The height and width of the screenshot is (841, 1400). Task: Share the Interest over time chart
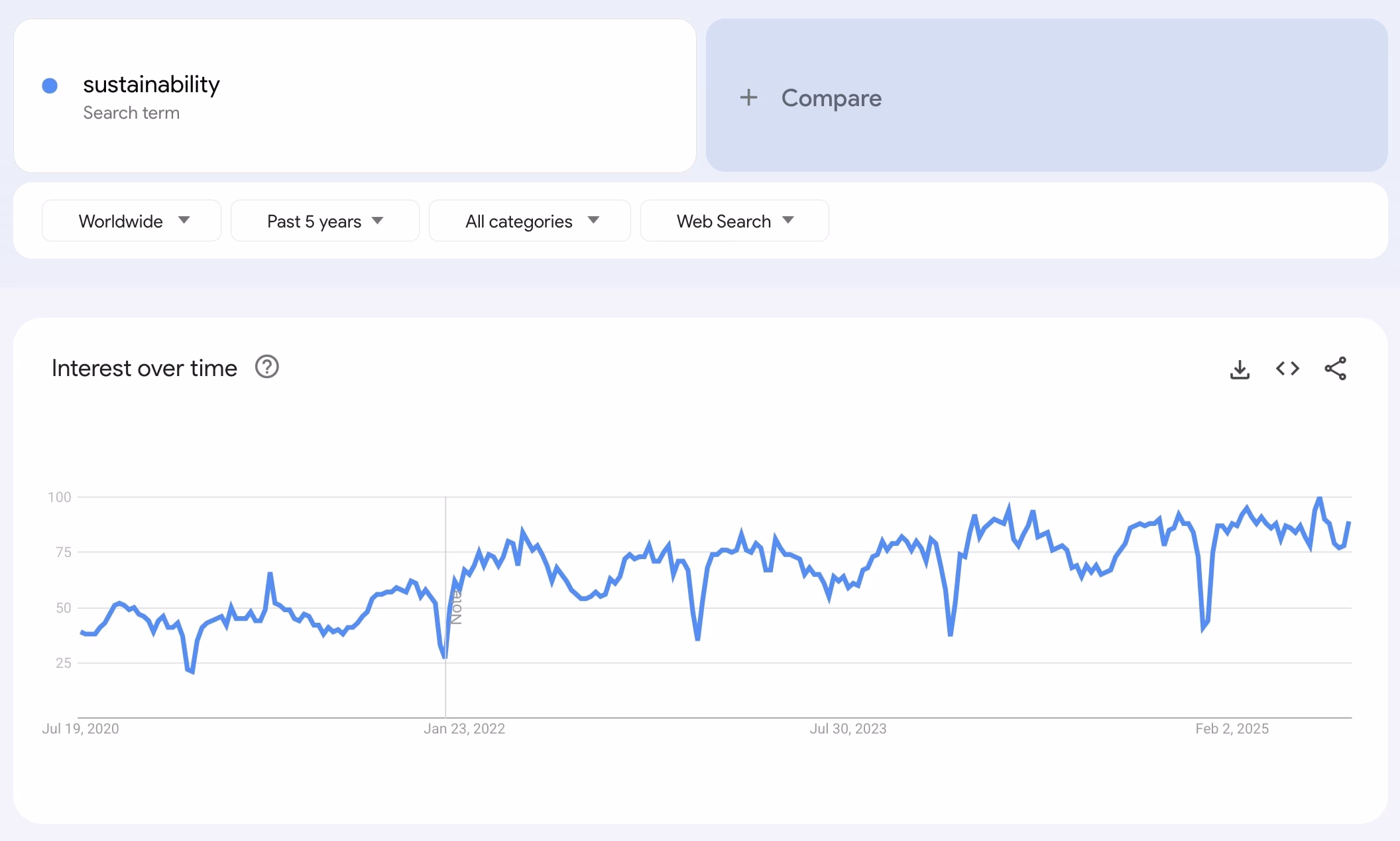(1335, 369)
